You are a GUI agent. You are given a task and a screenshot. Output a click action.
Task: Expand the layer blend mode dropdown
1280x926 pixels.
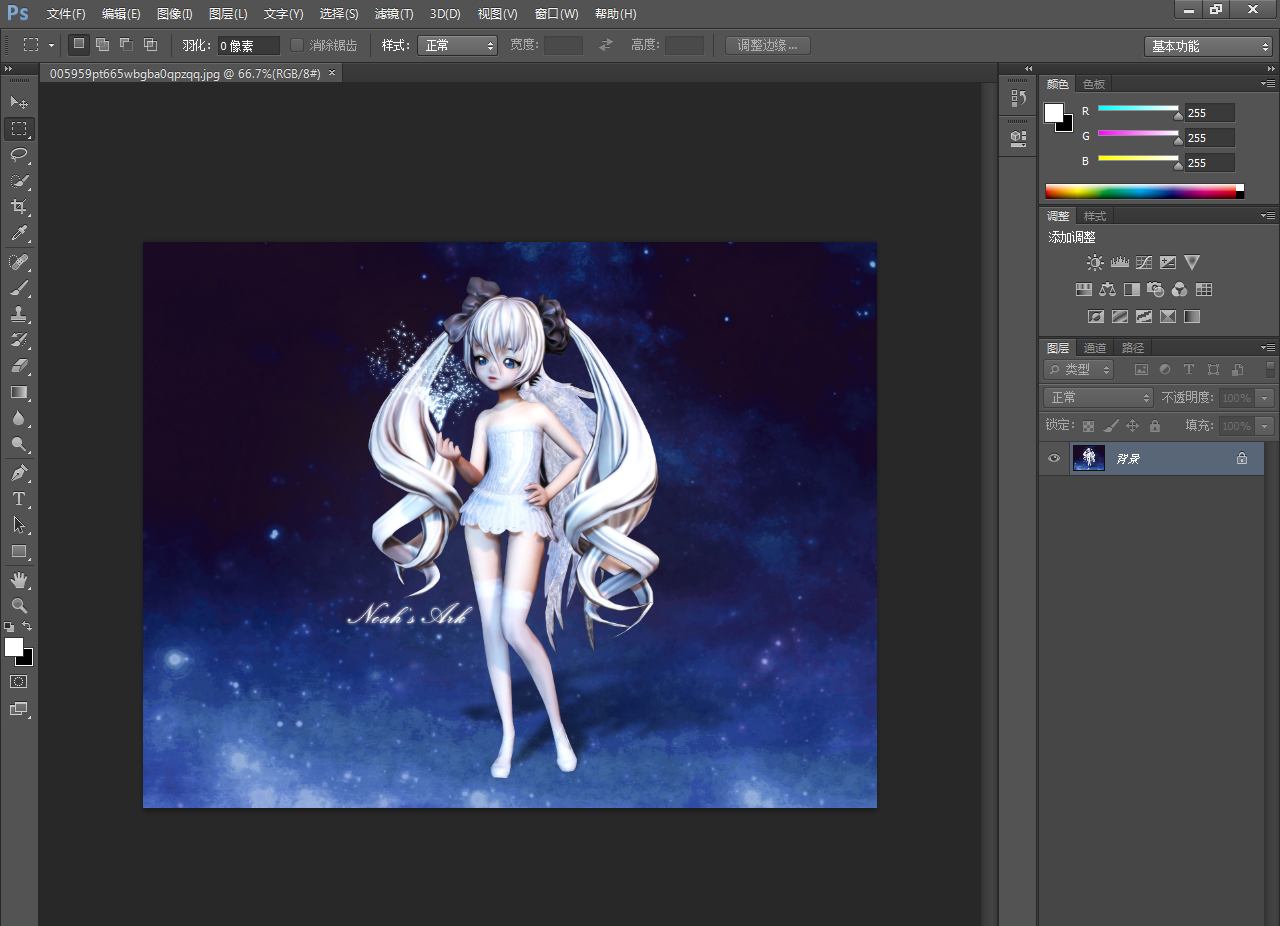pos(1098,397)
